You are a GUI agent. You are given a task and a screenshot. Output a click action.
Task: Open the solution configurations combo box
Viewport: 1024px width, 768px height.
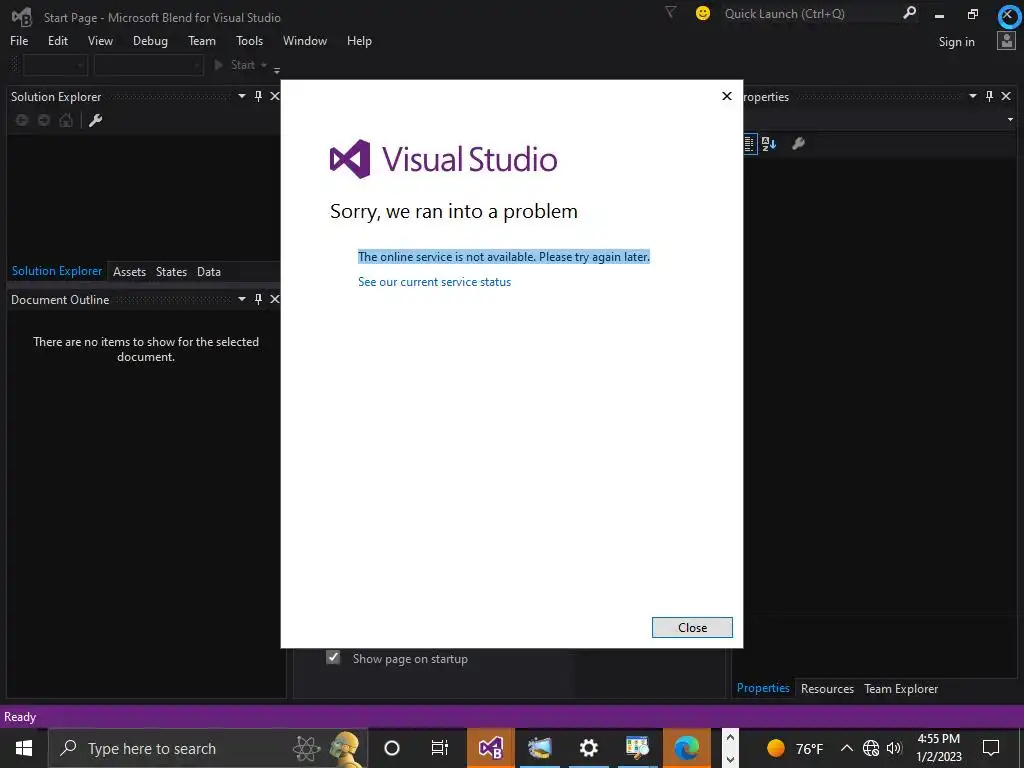coord(55,65)
